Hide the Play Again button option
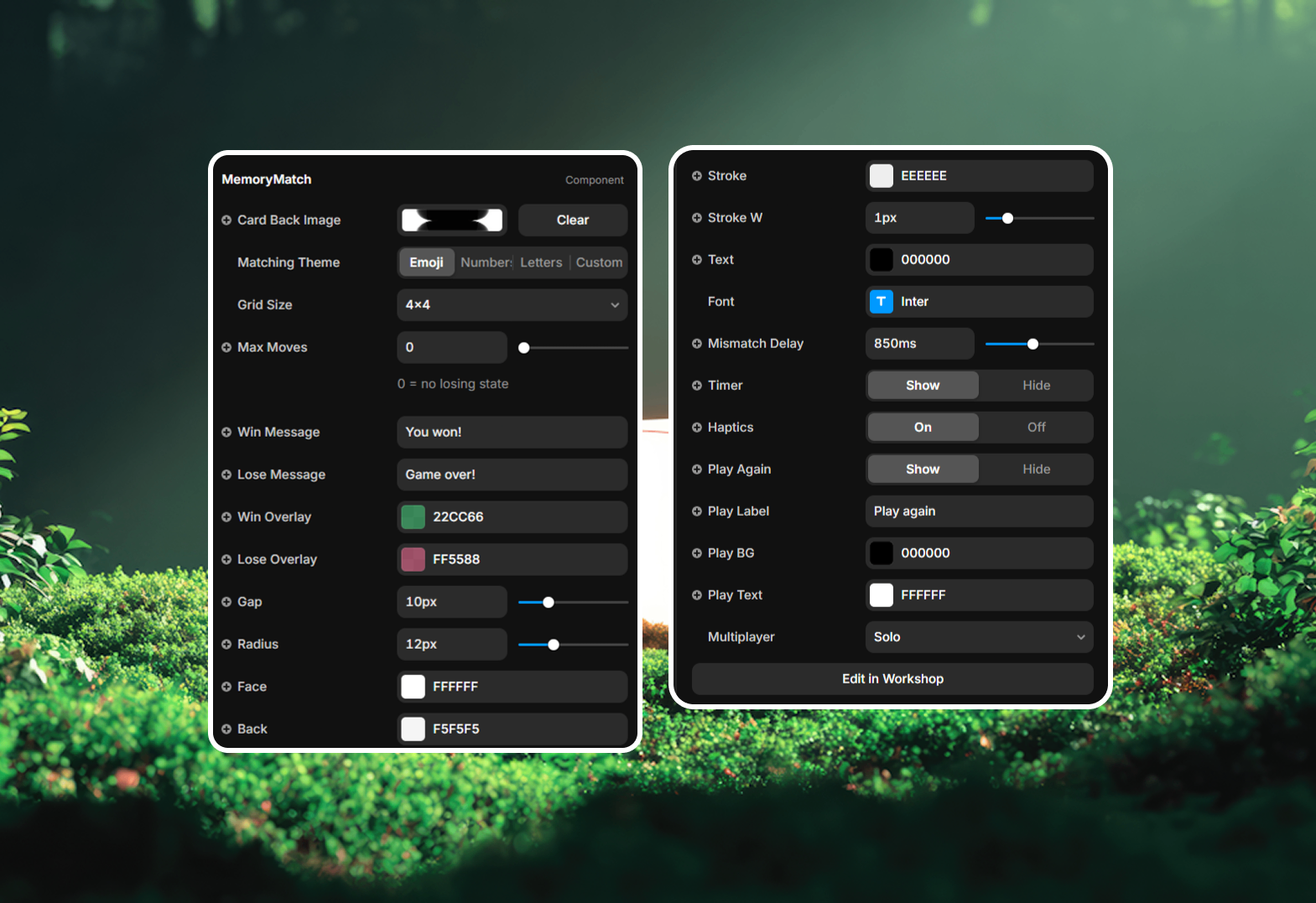The image size is (1316, 903). (x=1036, y=470)
